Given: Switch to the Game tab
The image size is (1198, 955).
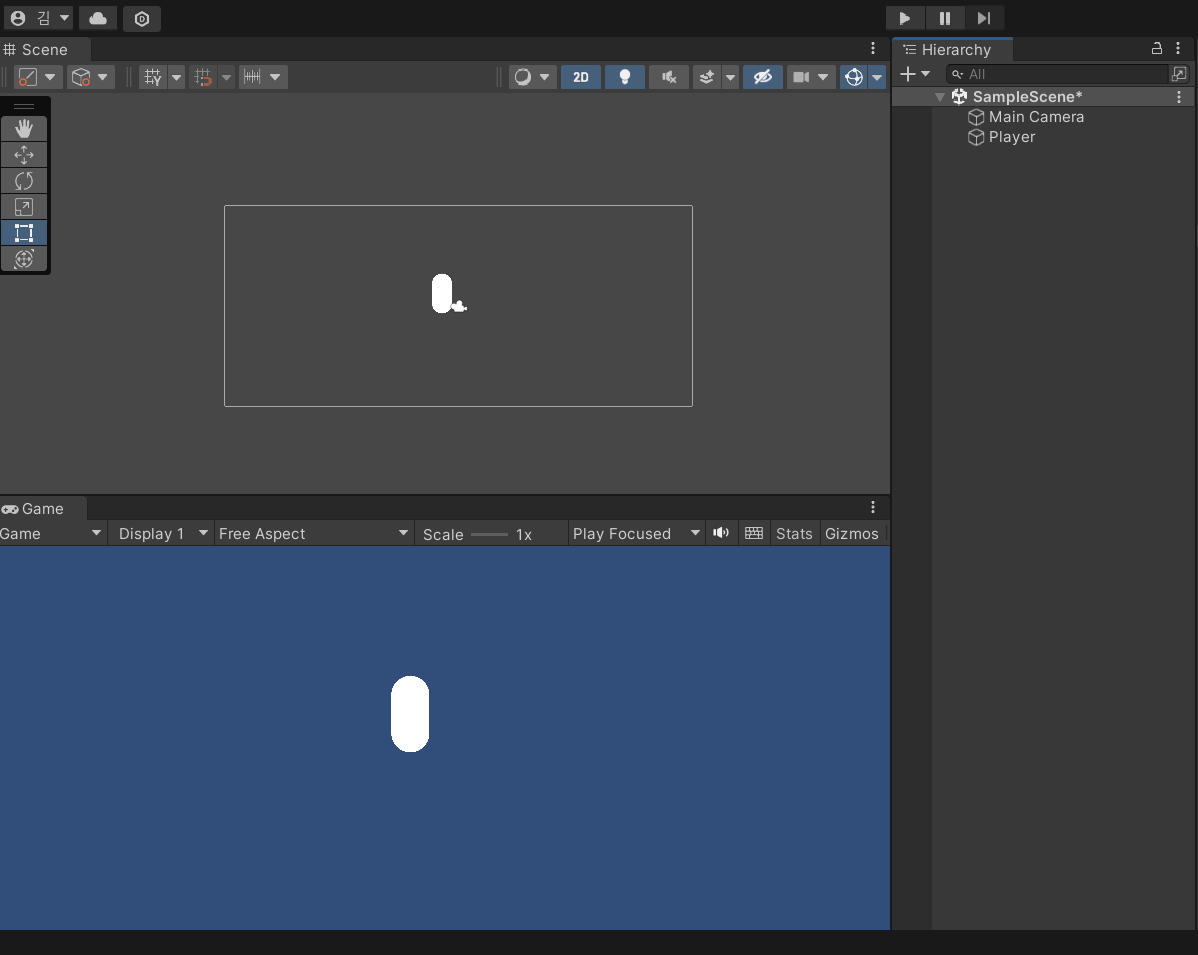Looking at the screenshot, I should point(40,508).
